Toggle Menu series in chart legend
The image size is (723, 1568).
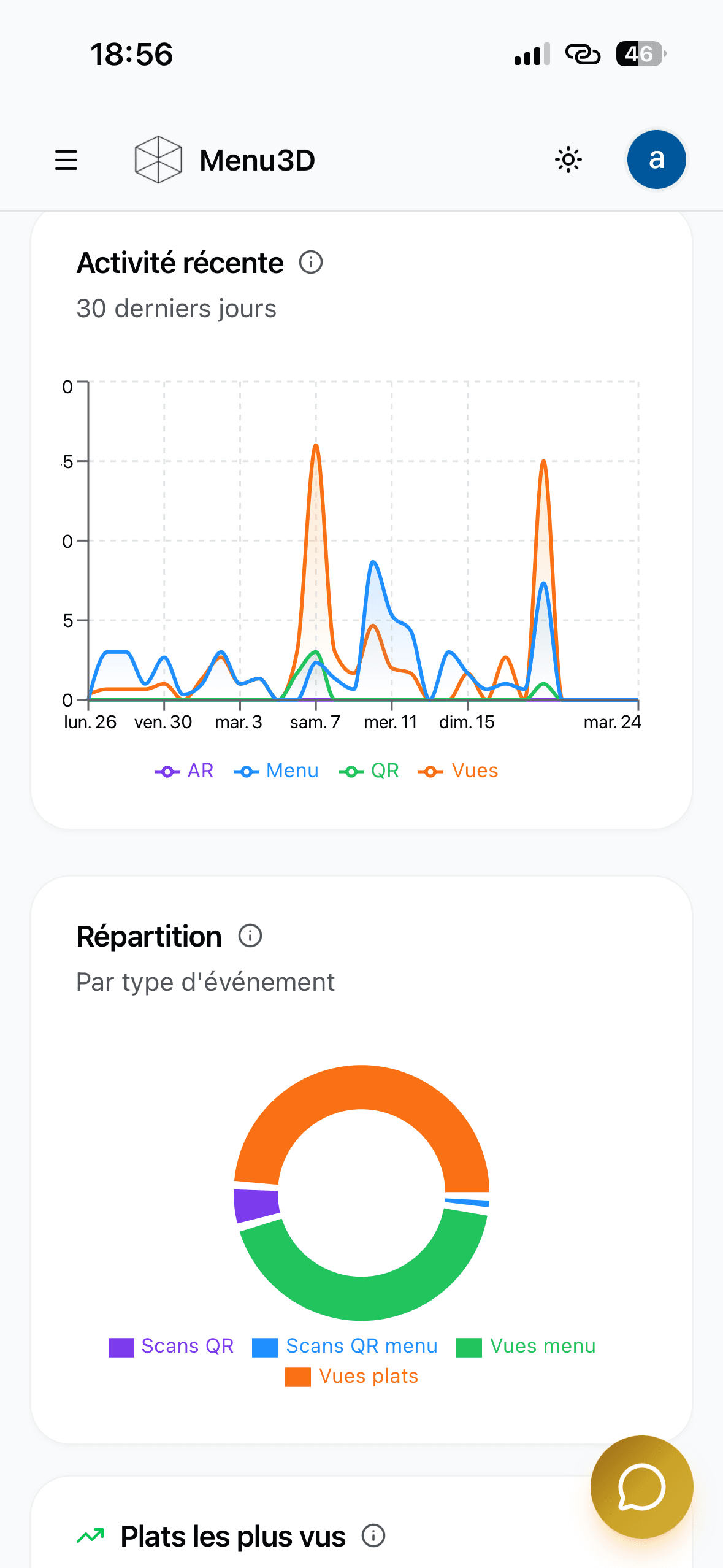click(x=277, y=771)
